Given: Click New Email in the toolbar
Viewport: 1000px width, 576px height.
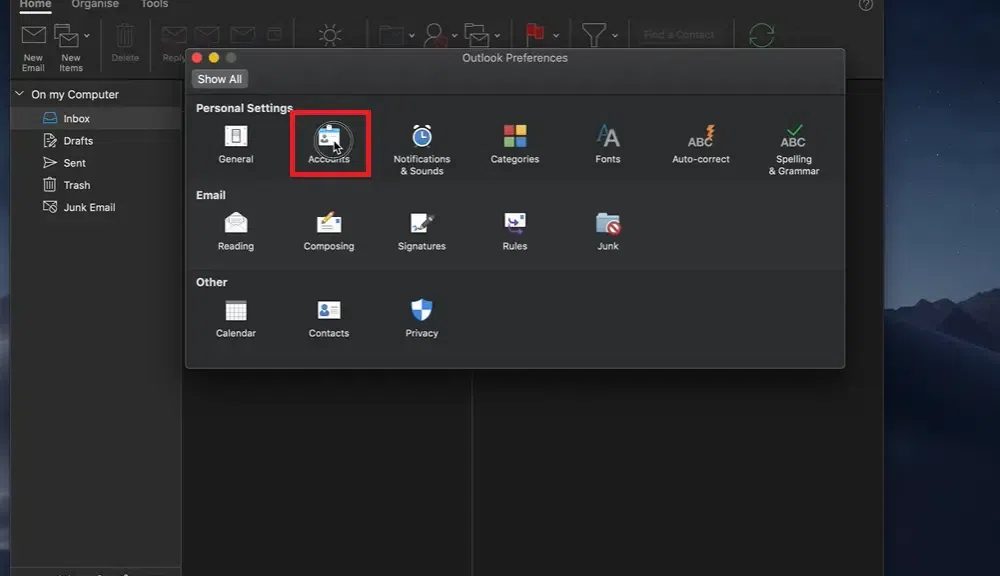Looking at the screenshot, I should 33,48.
